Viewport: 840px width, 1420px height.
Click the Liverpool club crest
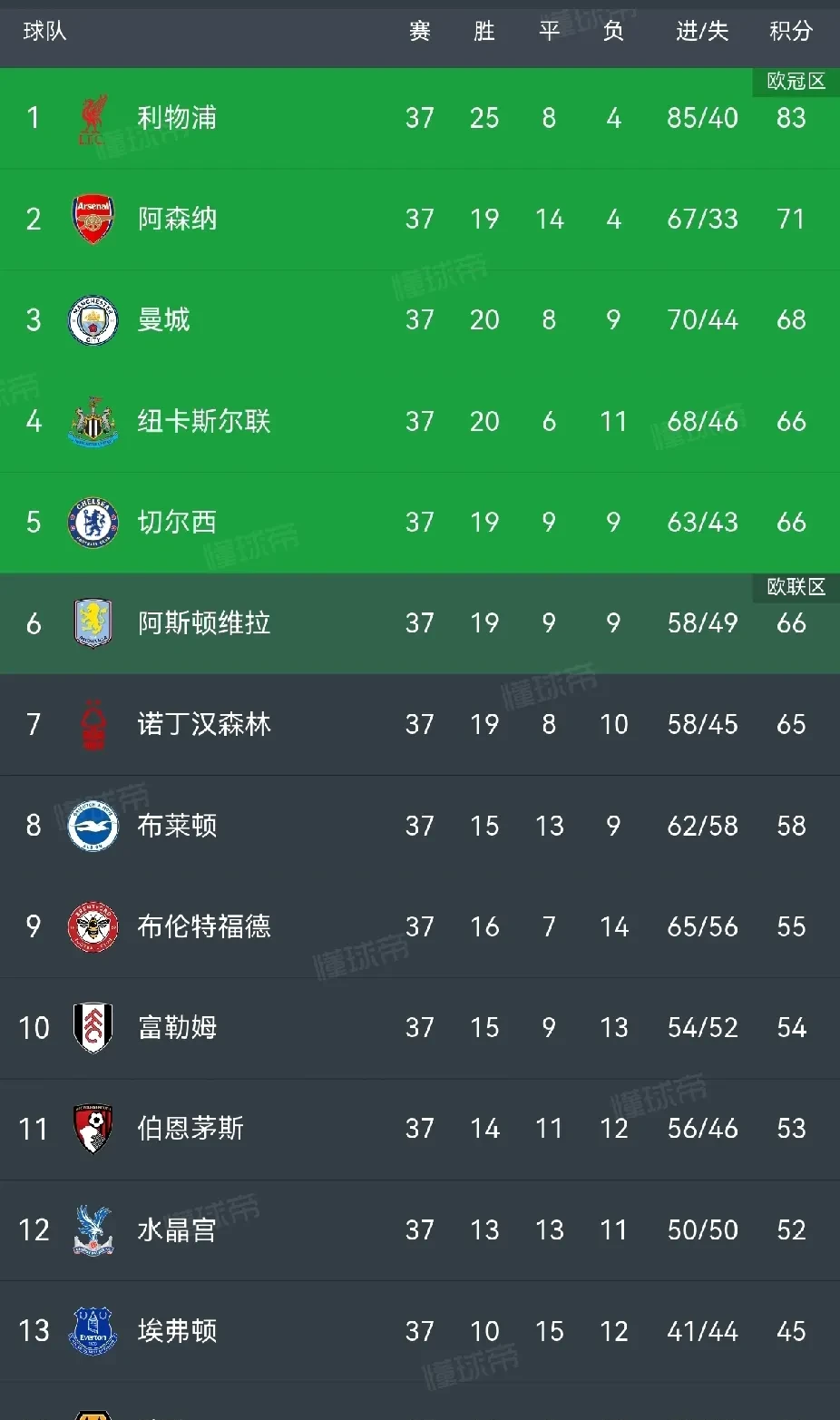pyautogui.click(x=93, y=119)
